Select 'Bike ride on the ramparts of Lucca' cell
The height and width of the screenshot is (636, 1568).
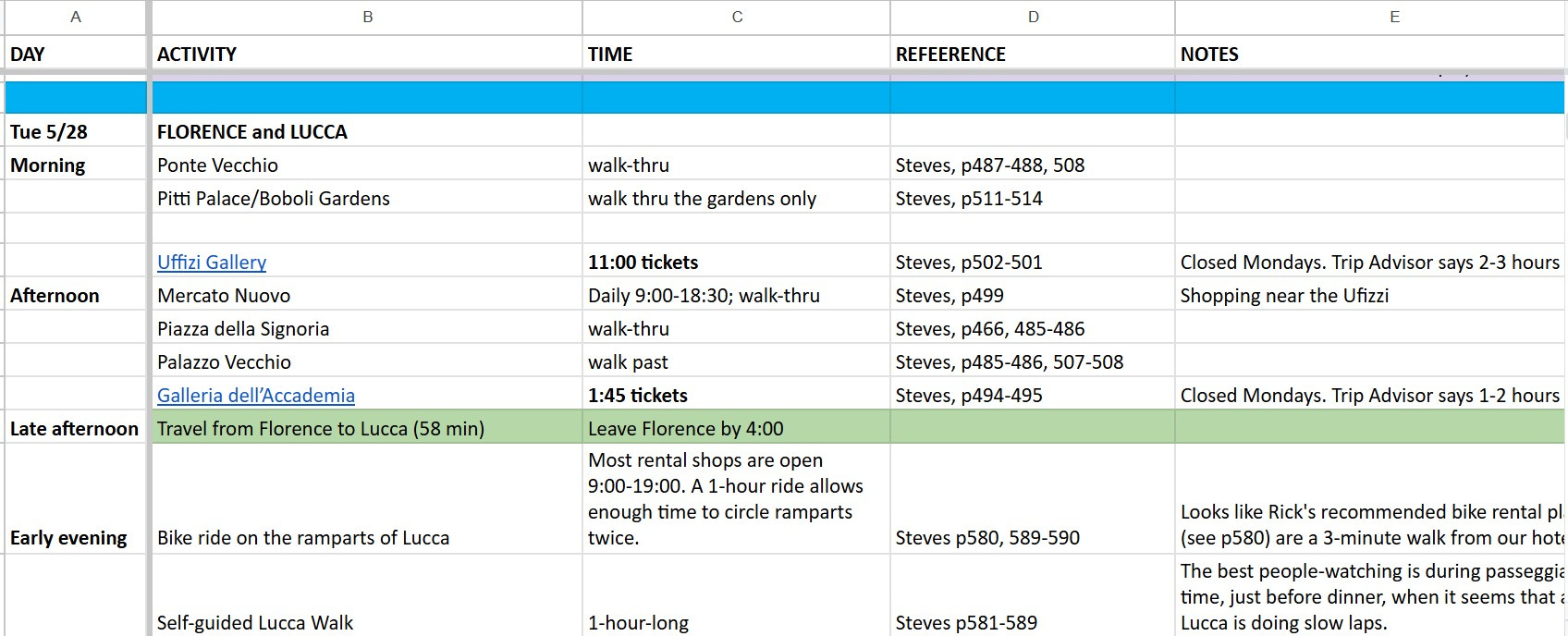pos(367,499)
